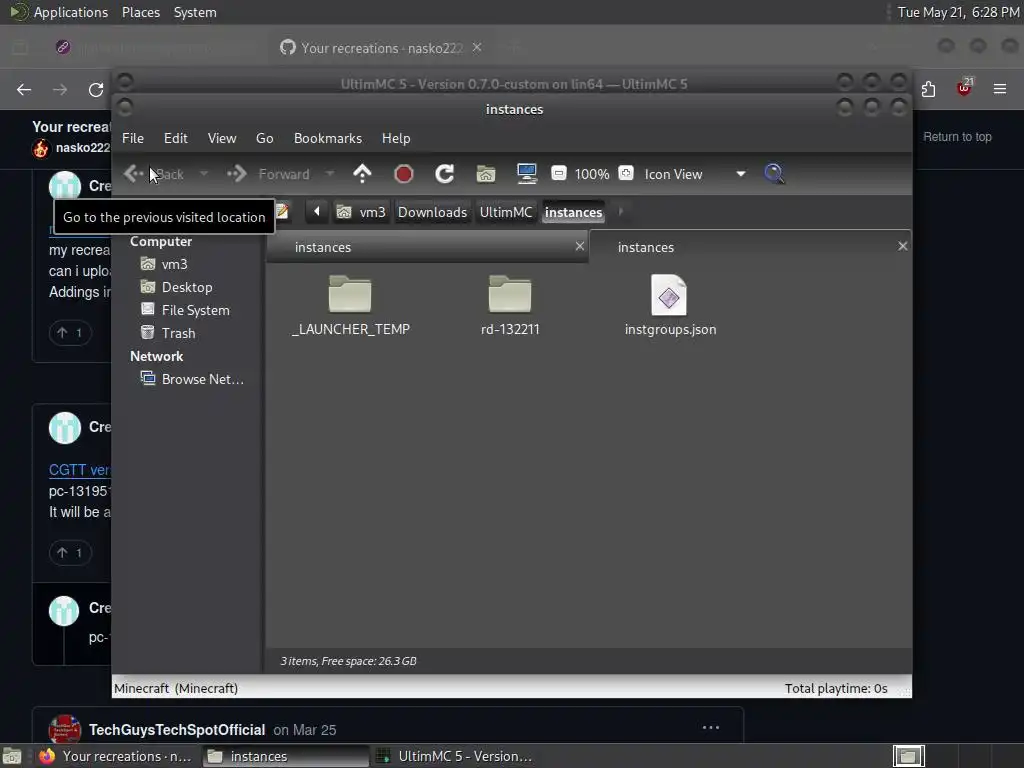Zoom in with the plus icon
The width and height of the screenshot is (1024, 768).
tap(626, 173)
